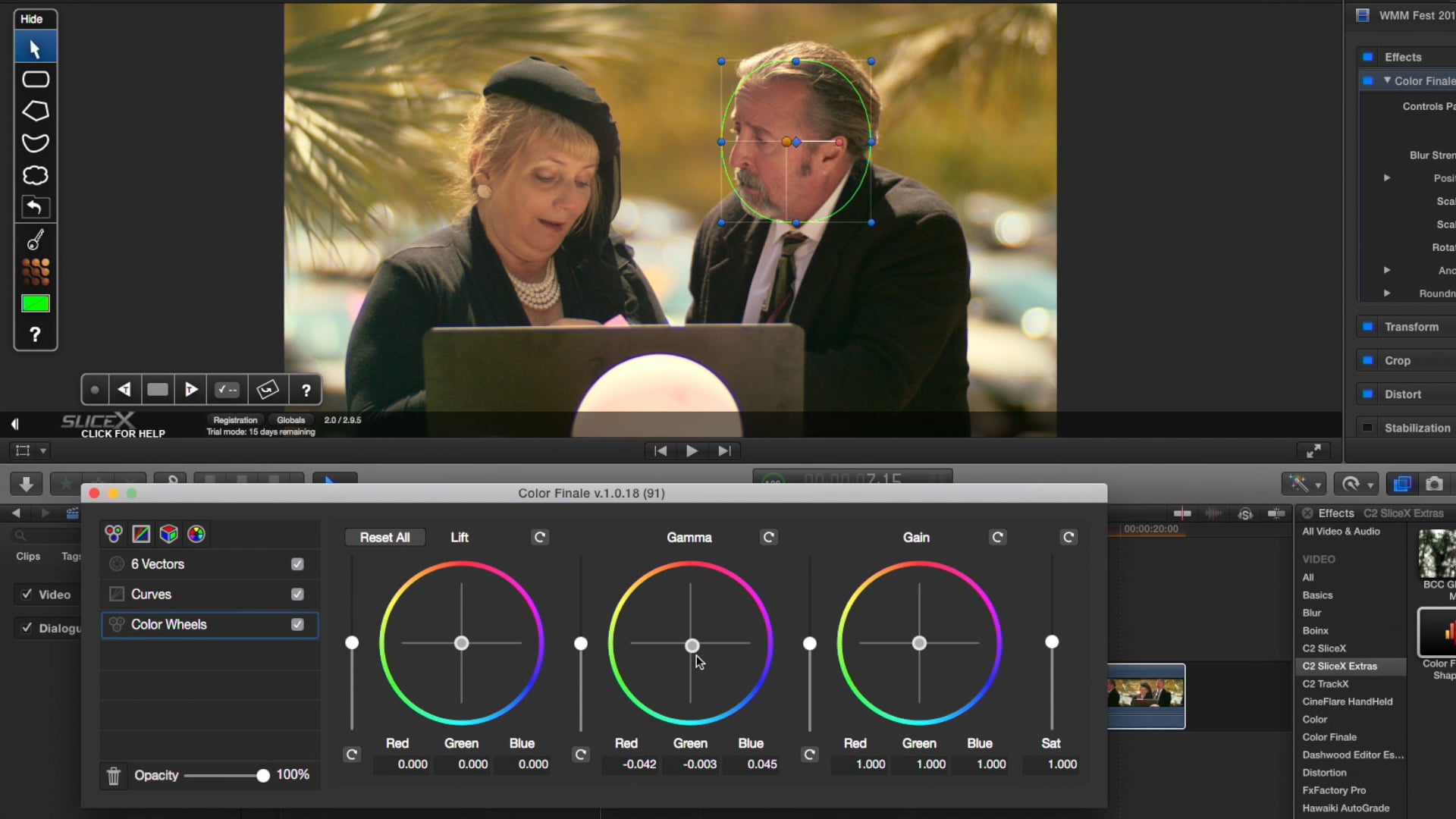1456x819 pixels.
Task: Click the Hide button above the shape tools
Action: coord(32,19)
